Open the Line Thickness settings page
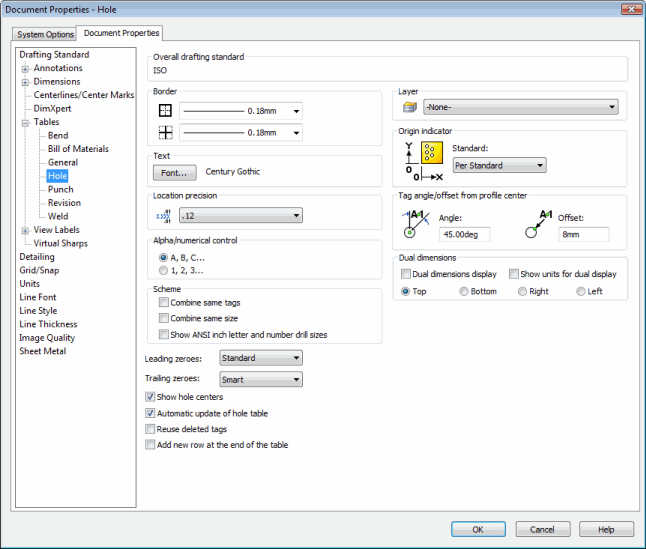Image resolution: width=646 pixels, height=549 pixels. click(48, 324)
